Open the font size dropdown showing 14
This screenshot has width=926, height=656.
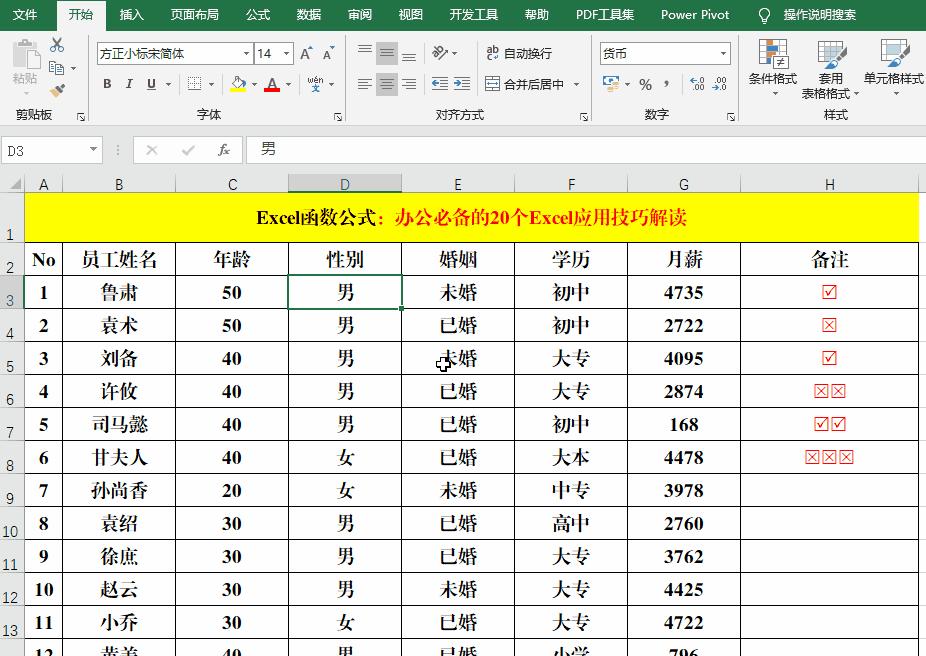tap(286, 53)
